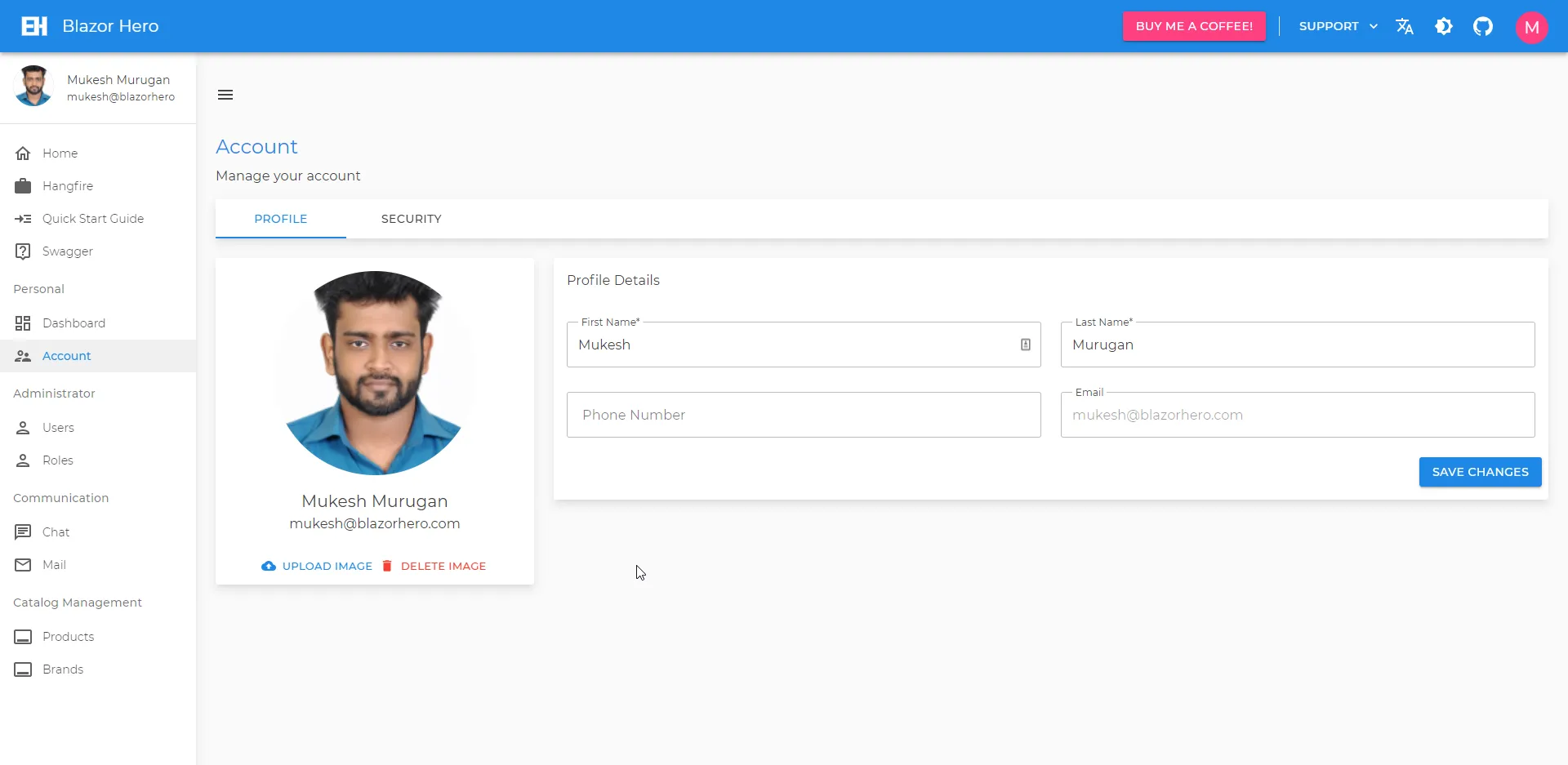Viewport: 1568px width, 765px height.
Task: Expand the Mukesh Murugan profile card in sidebar
Action: (x=98, y=86)
